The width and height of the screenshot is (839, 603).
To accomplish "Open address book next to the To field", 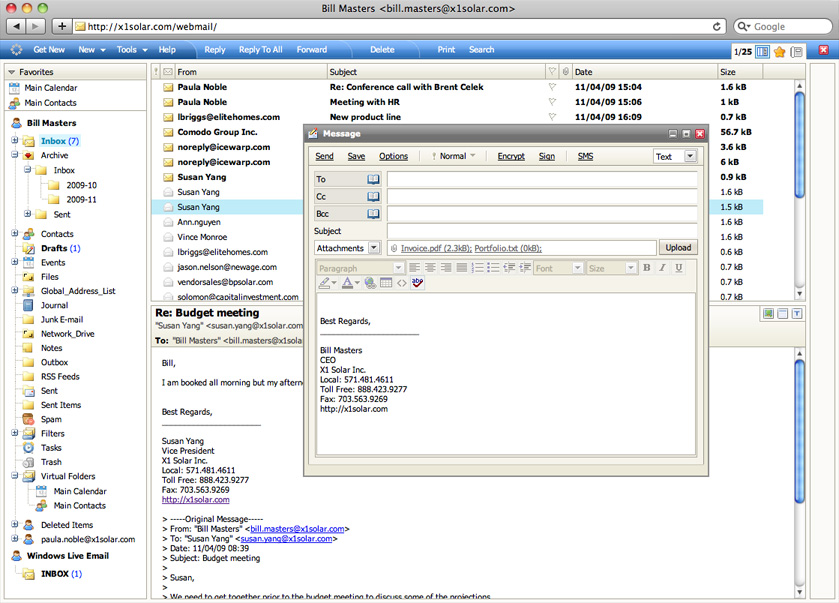I will 373,180.
